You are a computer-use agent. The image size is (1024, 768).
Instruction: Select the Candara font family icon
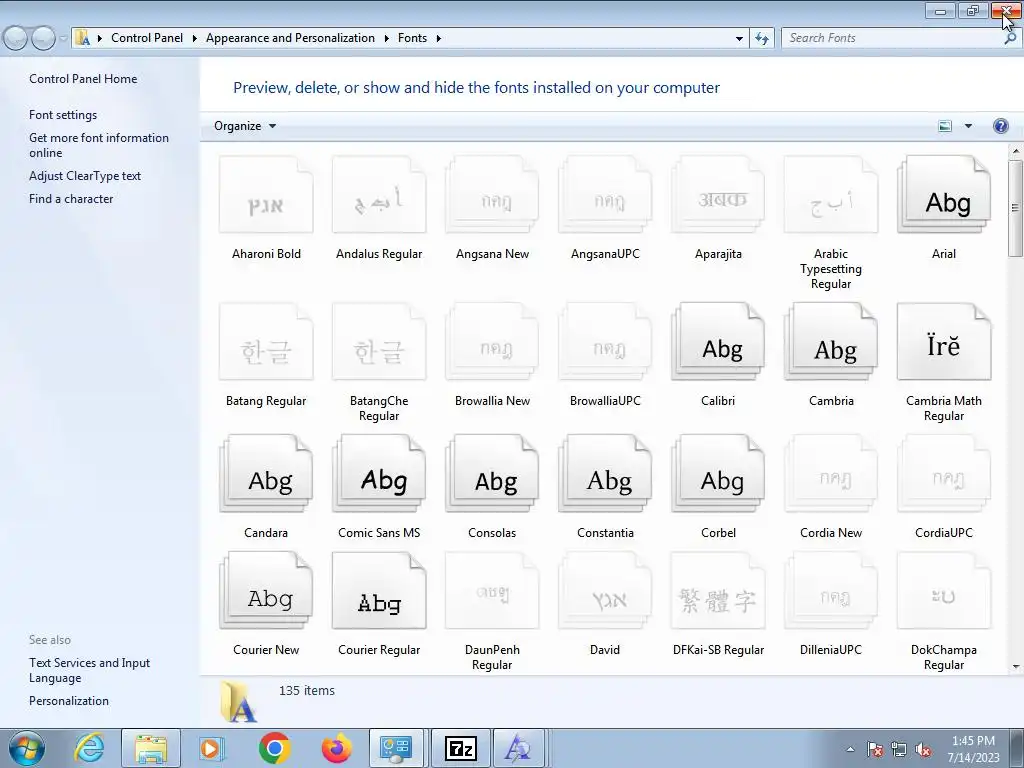[266, 473]
